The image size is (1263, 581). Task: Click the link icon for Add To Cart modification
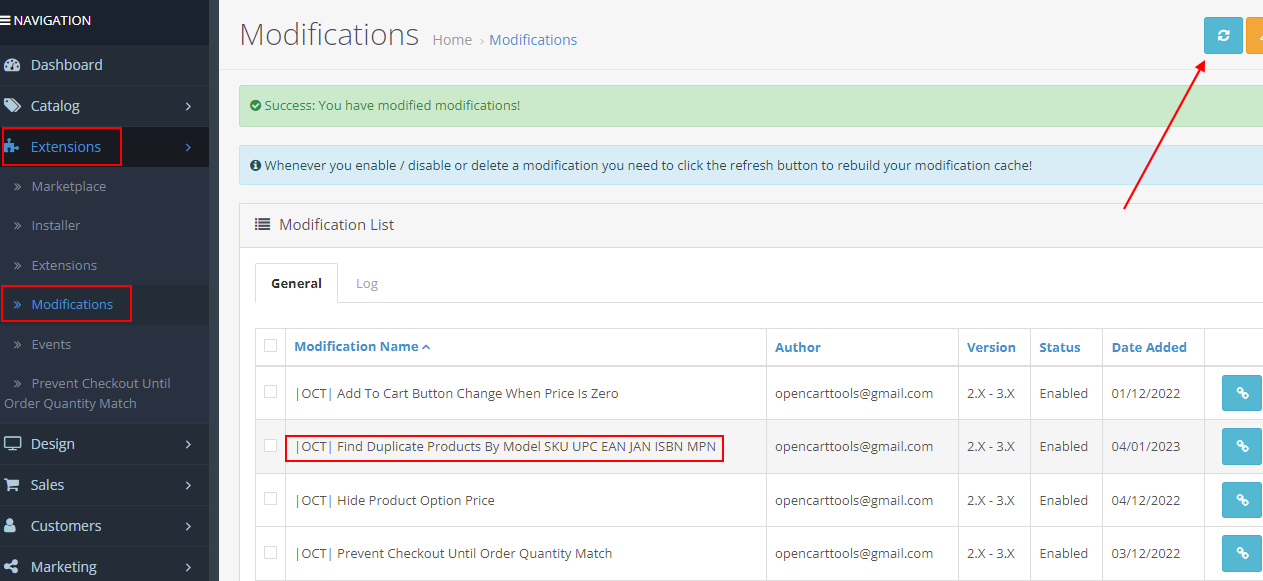pos(1242,393)
